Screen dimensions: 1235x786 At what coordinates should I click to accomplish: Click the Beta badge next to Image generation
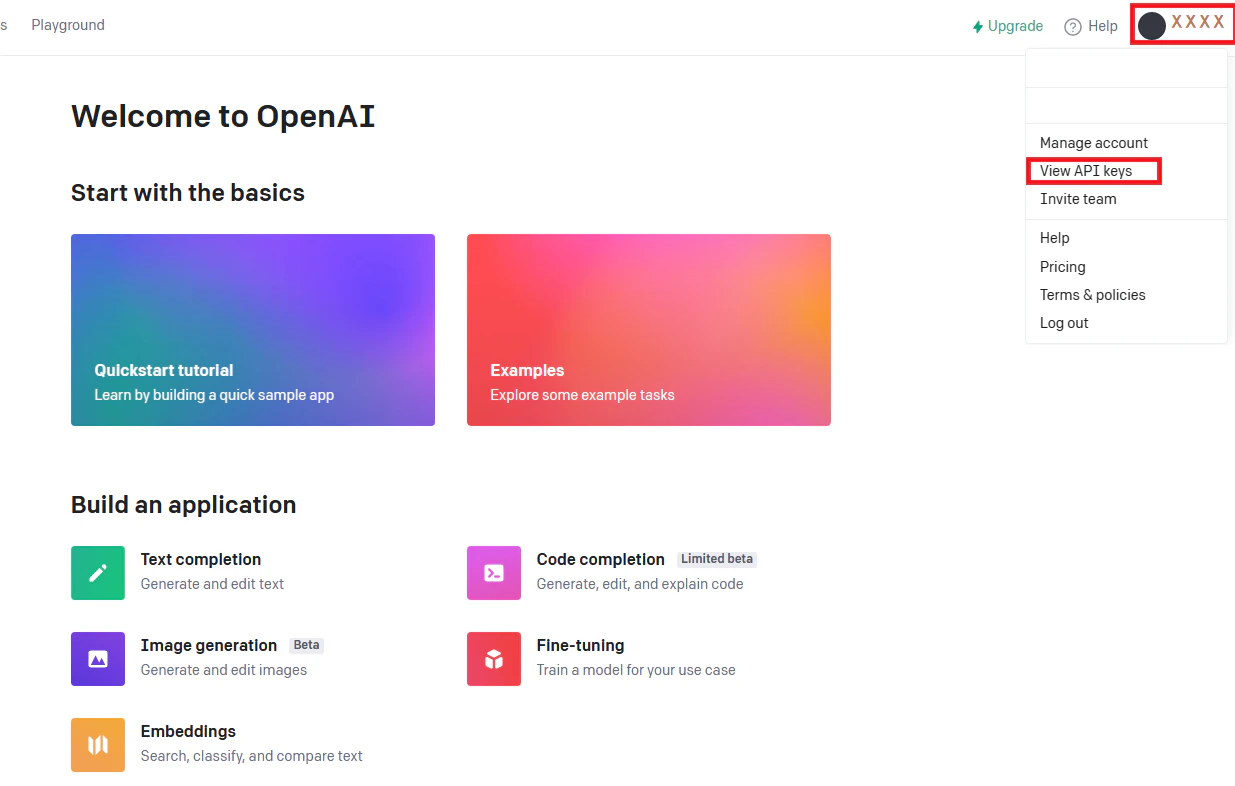pos(306,645)
